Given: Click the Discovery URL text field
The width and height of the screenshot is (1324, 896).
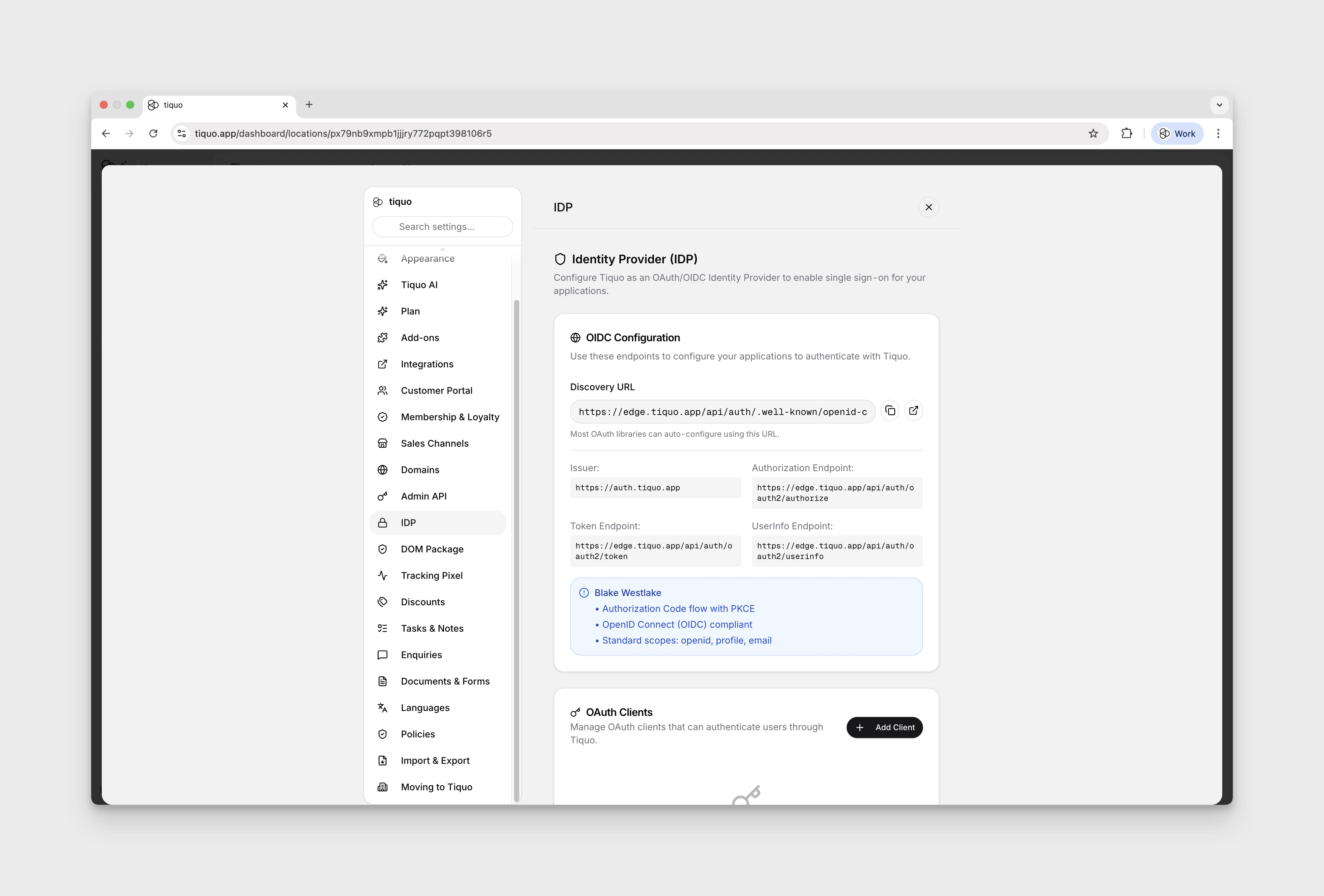Looking at the screenshot, I should click(722, 412).
